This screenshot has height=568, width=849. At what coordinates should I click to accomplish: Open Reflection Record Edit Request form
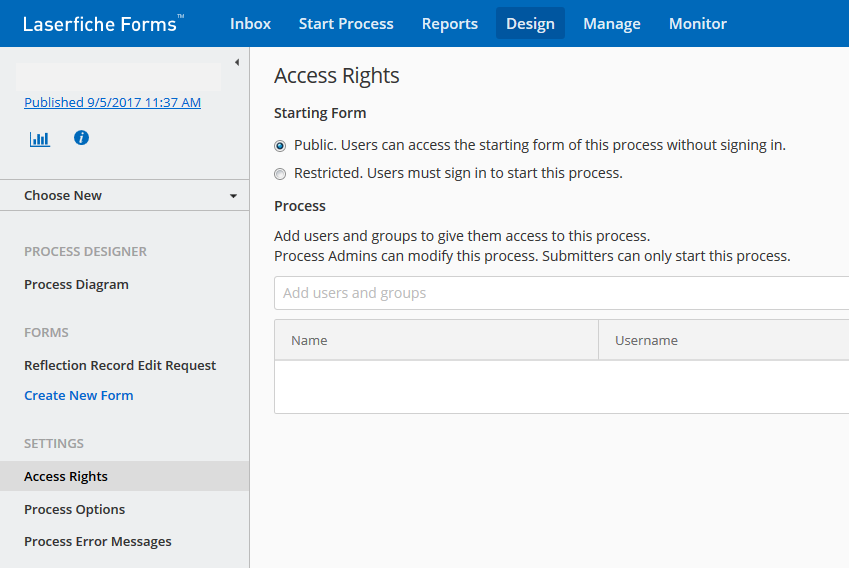tap(120, 365)
